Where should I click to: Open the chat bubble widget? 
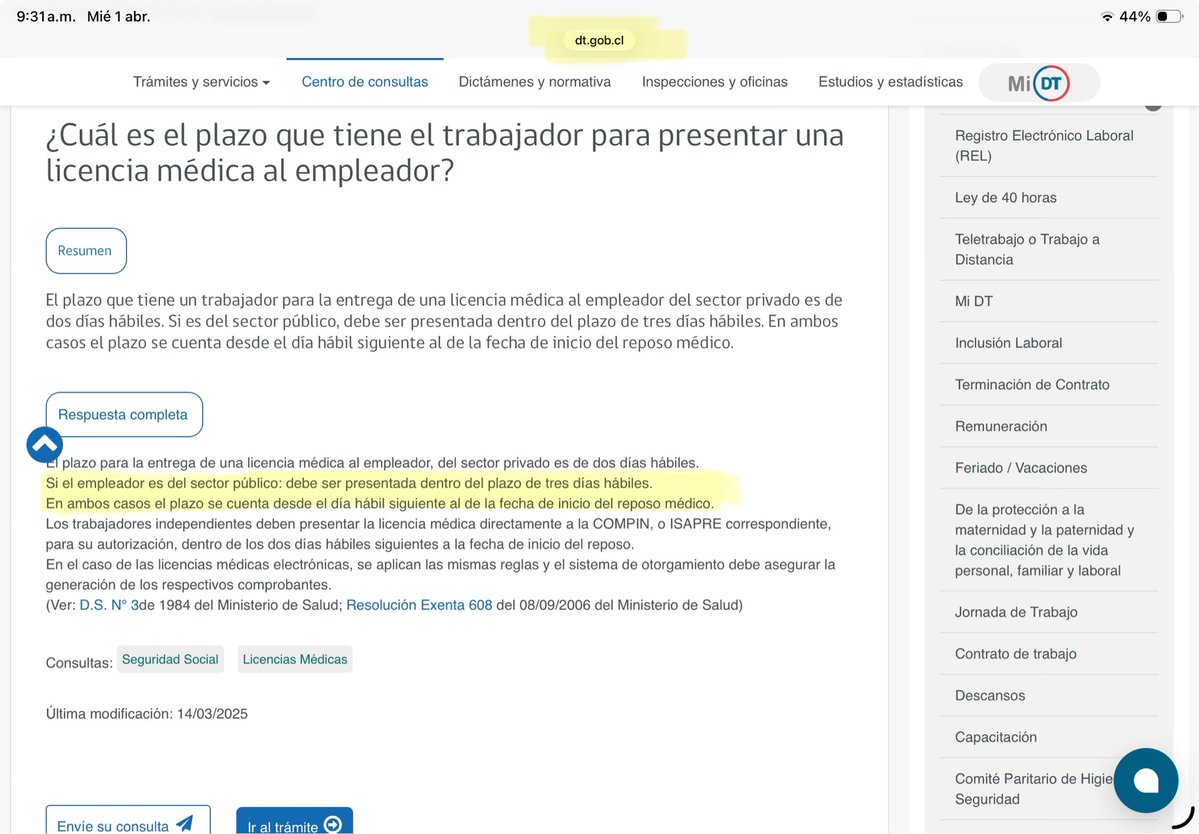coord(1145,780)
